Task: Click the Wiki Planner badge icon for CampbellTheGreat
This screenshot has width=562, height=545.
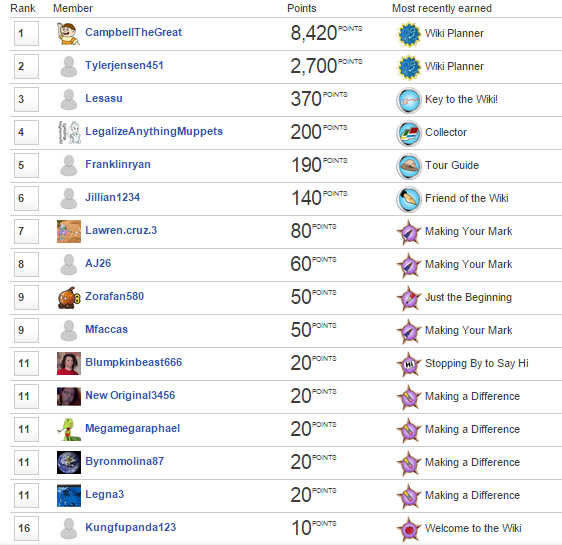Action: 409,34
